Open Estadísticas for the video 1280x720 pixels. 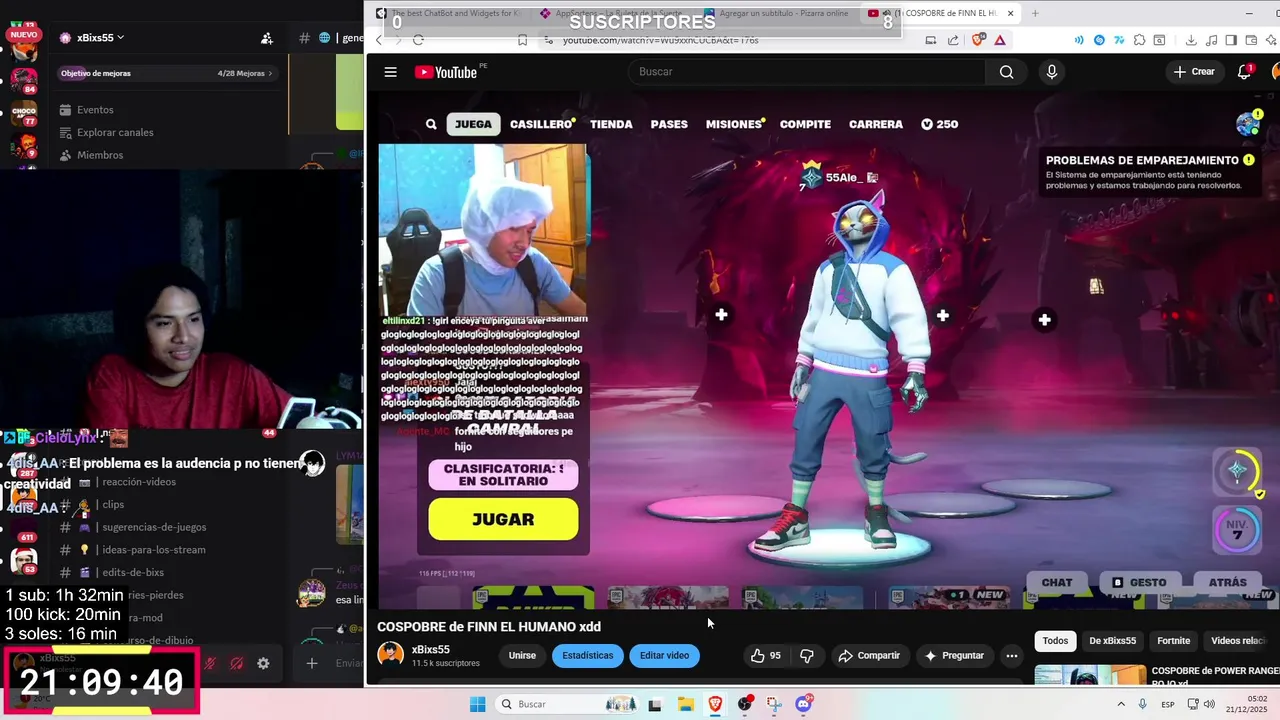(588, 656)
